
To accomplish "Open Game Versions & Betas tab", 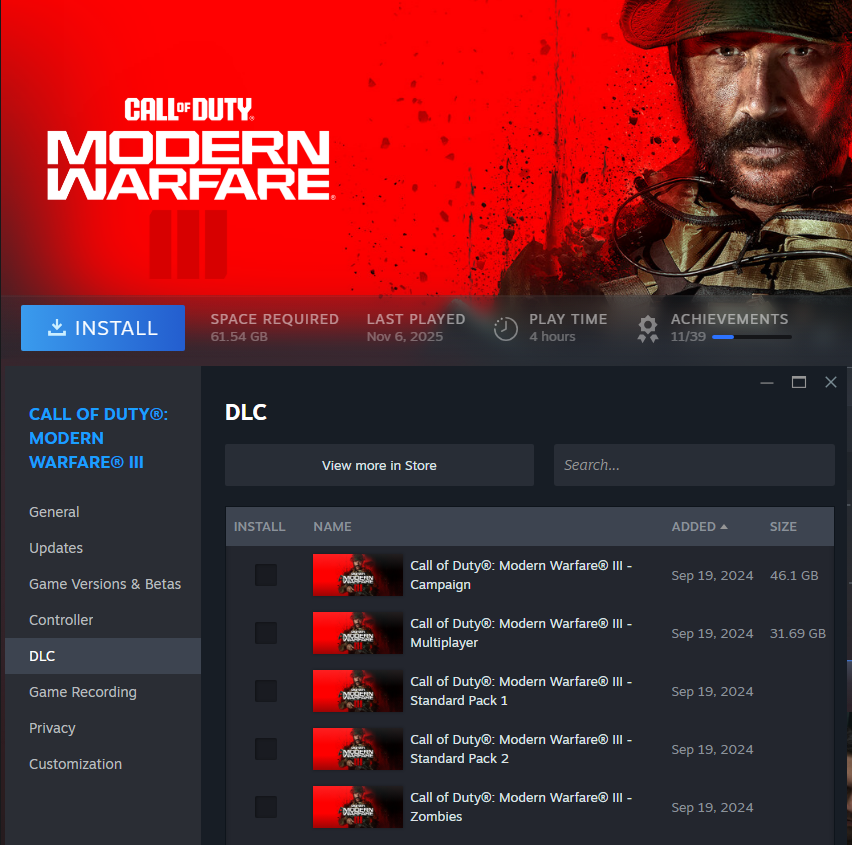I will click(105, 584).
